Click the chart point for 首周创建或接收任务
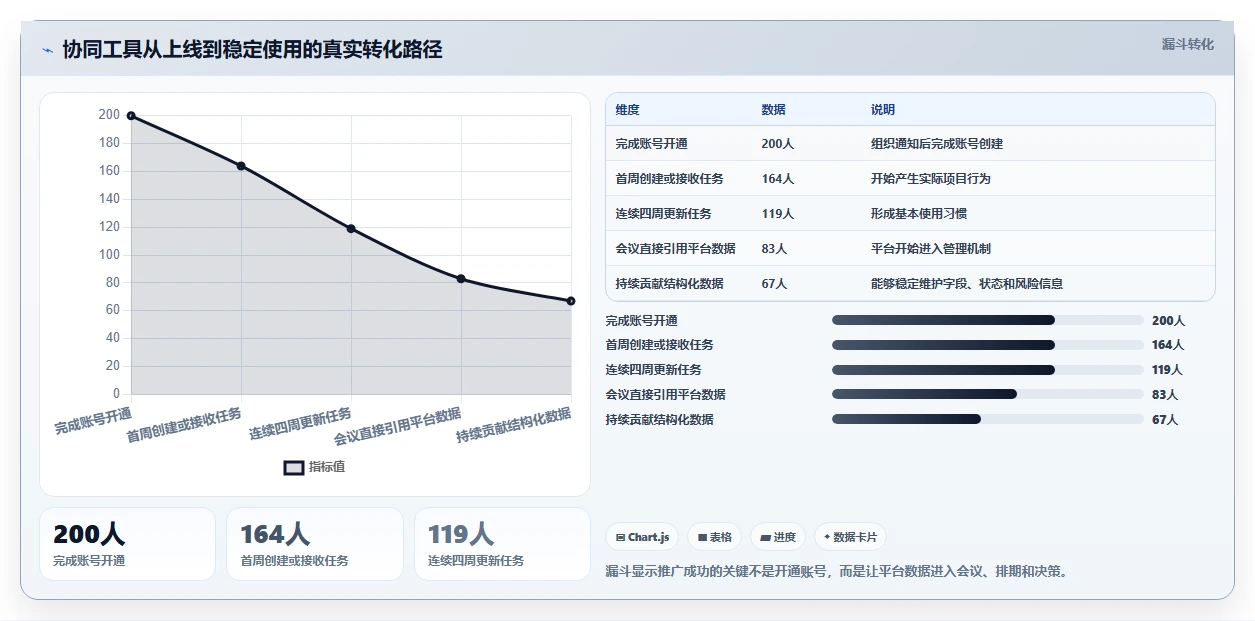Viewport: 1255px width, 621px height. 241,166
